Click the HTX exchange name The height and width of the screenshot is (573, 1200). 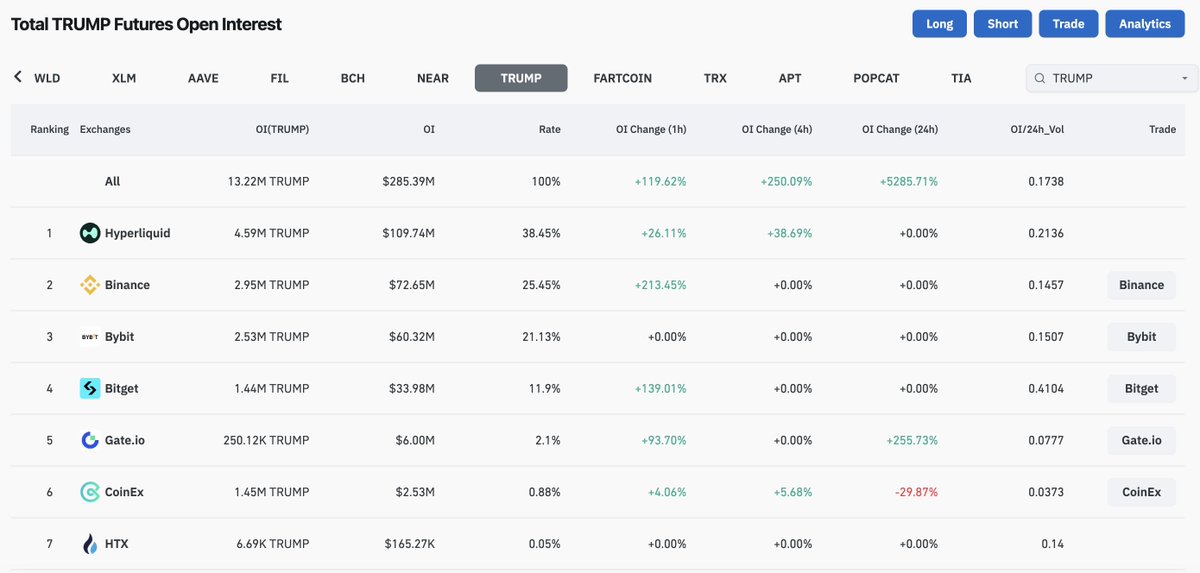[x=117, y=544]
